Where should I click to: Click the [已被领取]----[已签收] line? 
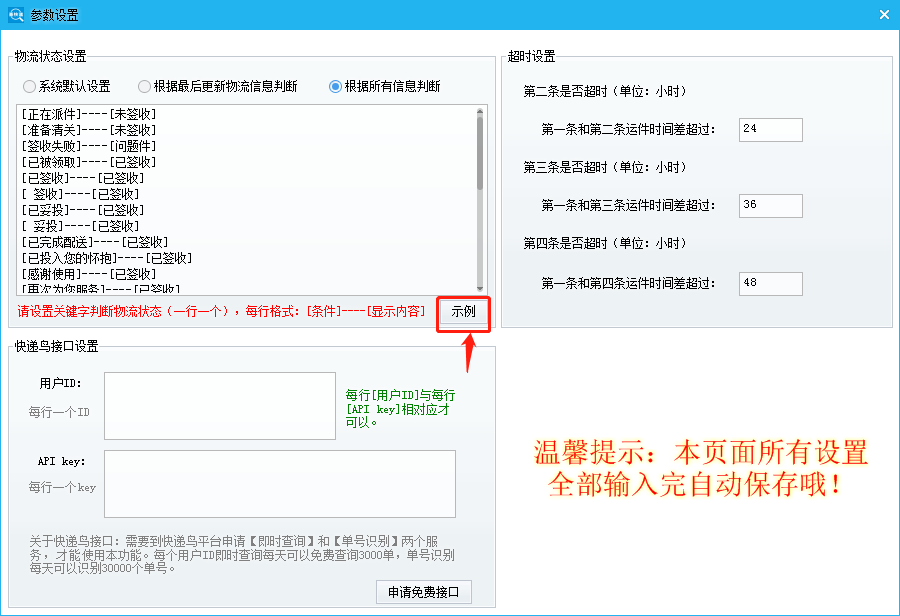89,162
